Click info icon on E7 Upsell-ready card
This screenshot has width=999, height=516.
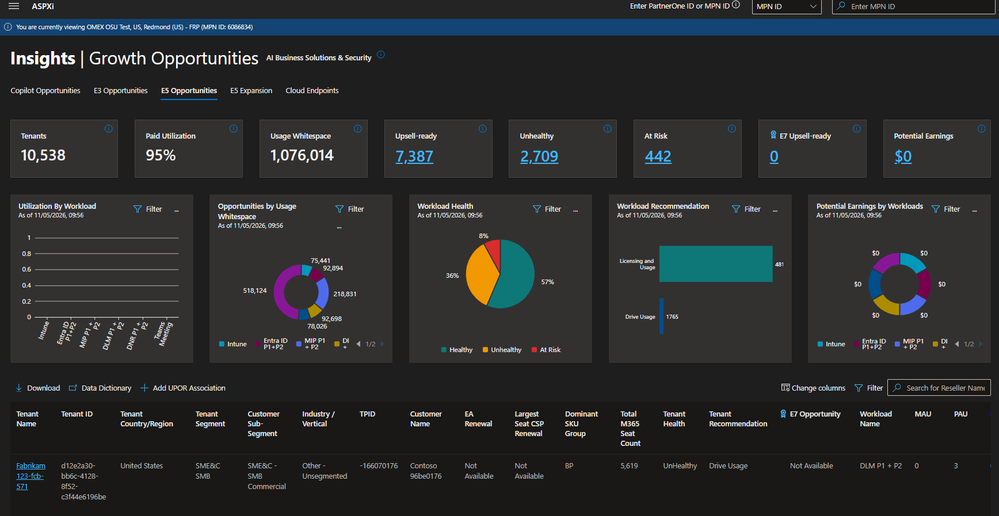click(856, 129)
